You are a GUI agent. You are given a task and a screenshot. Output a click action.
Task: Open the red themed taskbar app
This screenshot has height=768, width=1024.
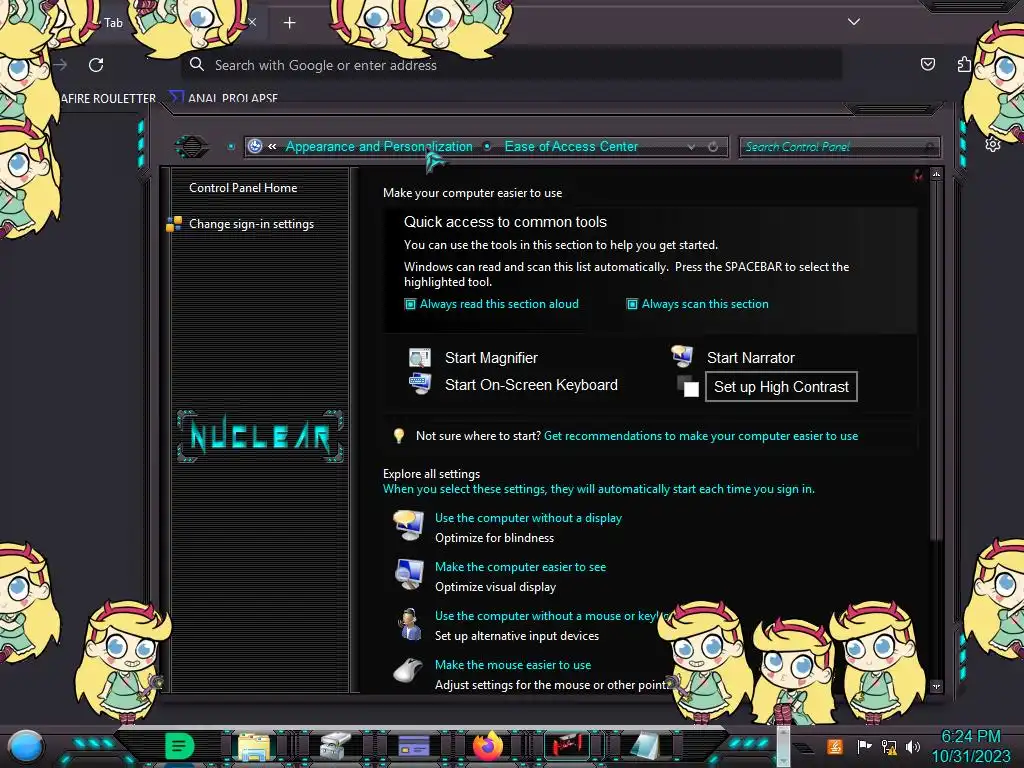(567, 746)
